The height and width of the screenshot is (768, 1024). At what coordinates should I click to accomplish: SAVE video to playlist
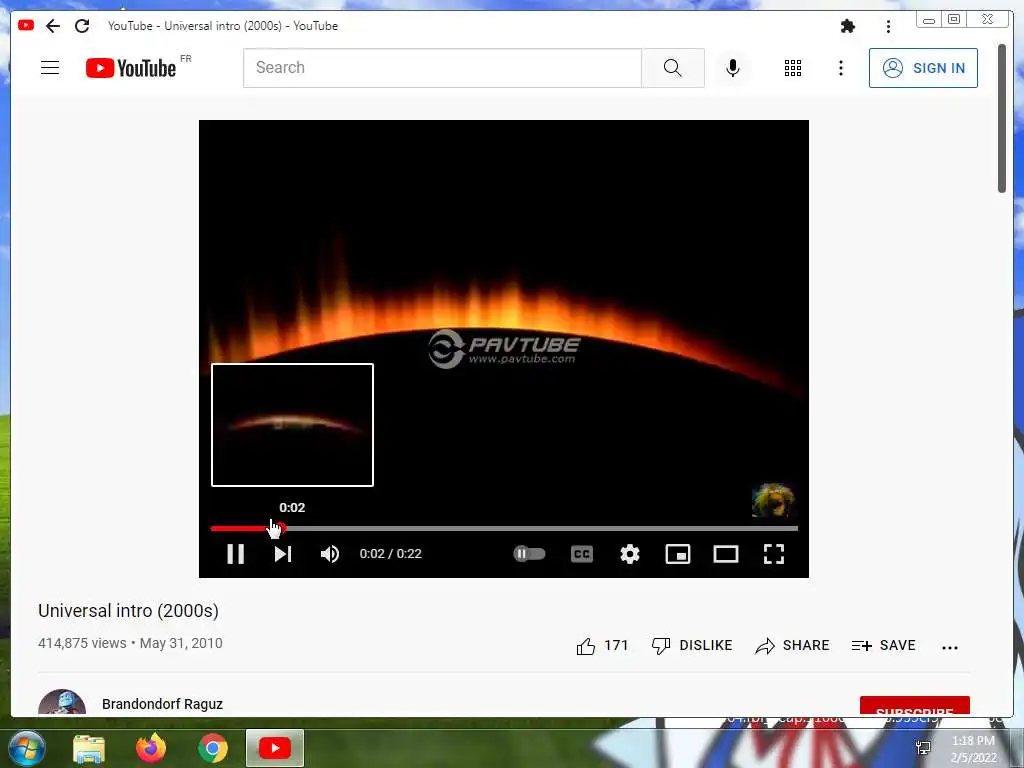click(x=884, y=646)
